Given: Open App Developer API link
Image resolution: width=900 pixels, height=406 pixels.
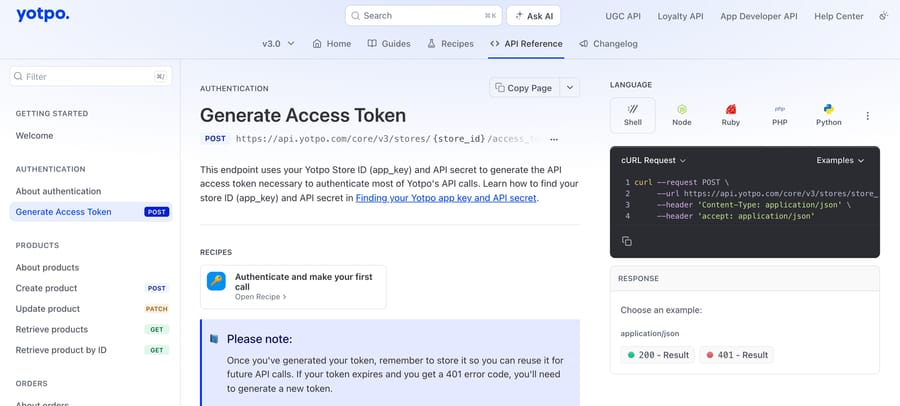Looking at the screenshot, I should coord(759,16).
